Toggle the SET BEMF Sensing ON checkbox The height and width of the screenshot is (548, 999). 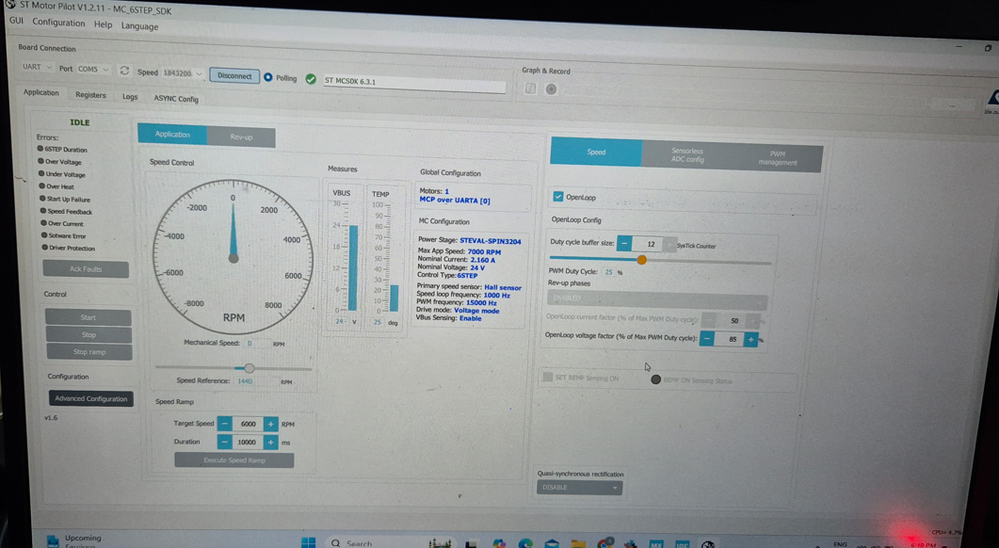[547, 377]
